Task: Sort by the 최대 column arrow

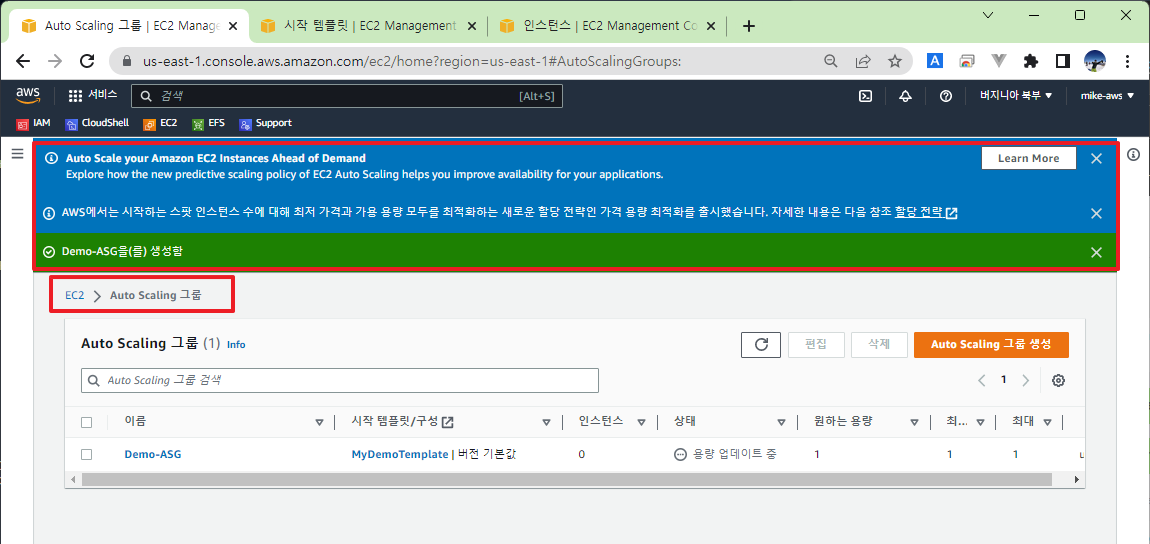Action: click(1047, 422)
